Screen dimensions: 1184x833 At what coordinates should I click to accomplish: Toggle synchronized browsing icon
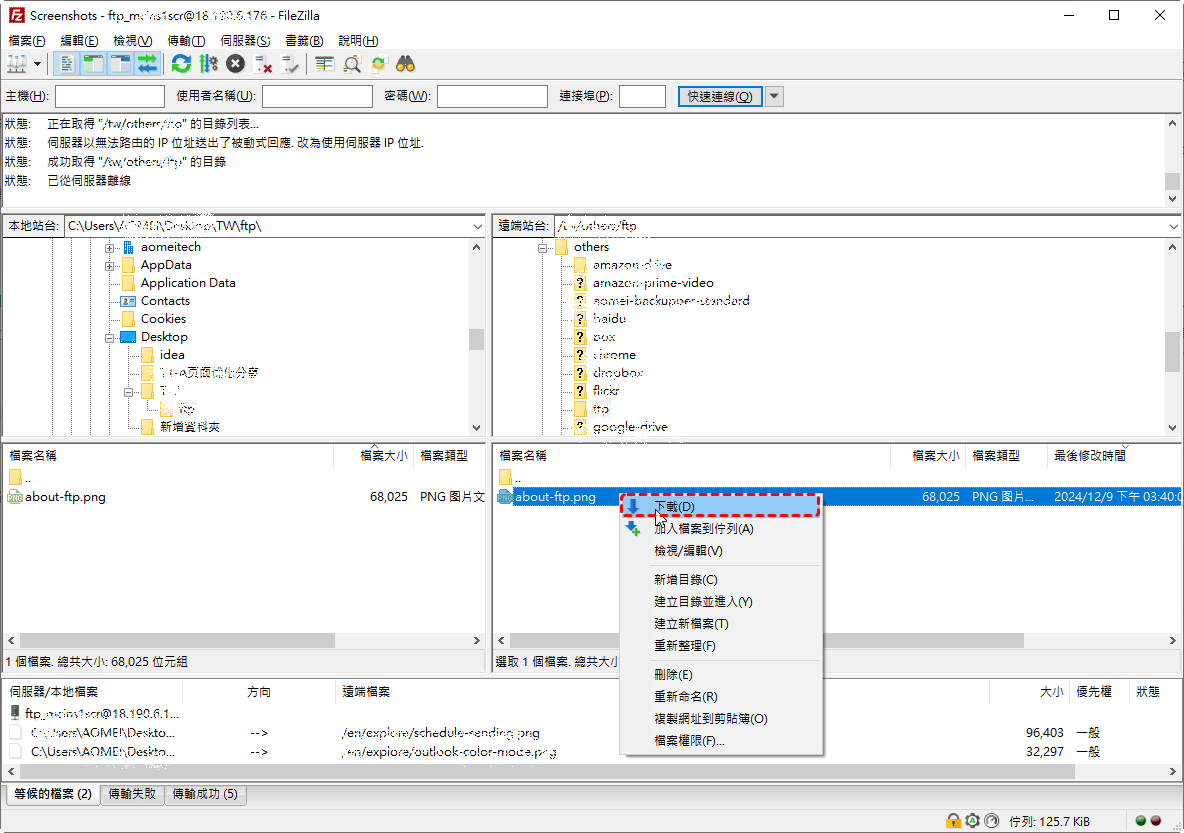point(378,64)
